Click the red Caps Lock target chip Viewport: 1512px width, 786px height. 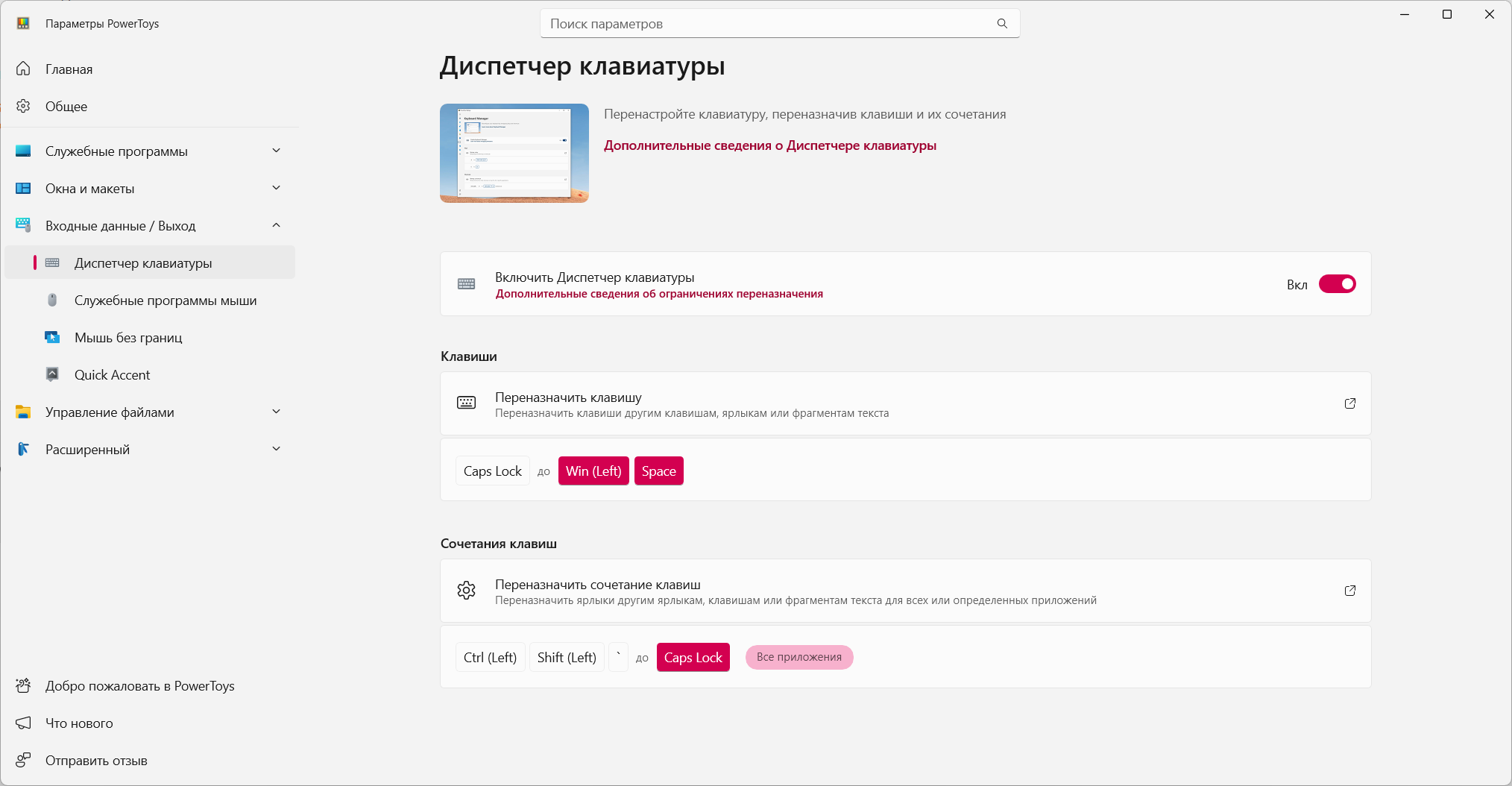693,657
